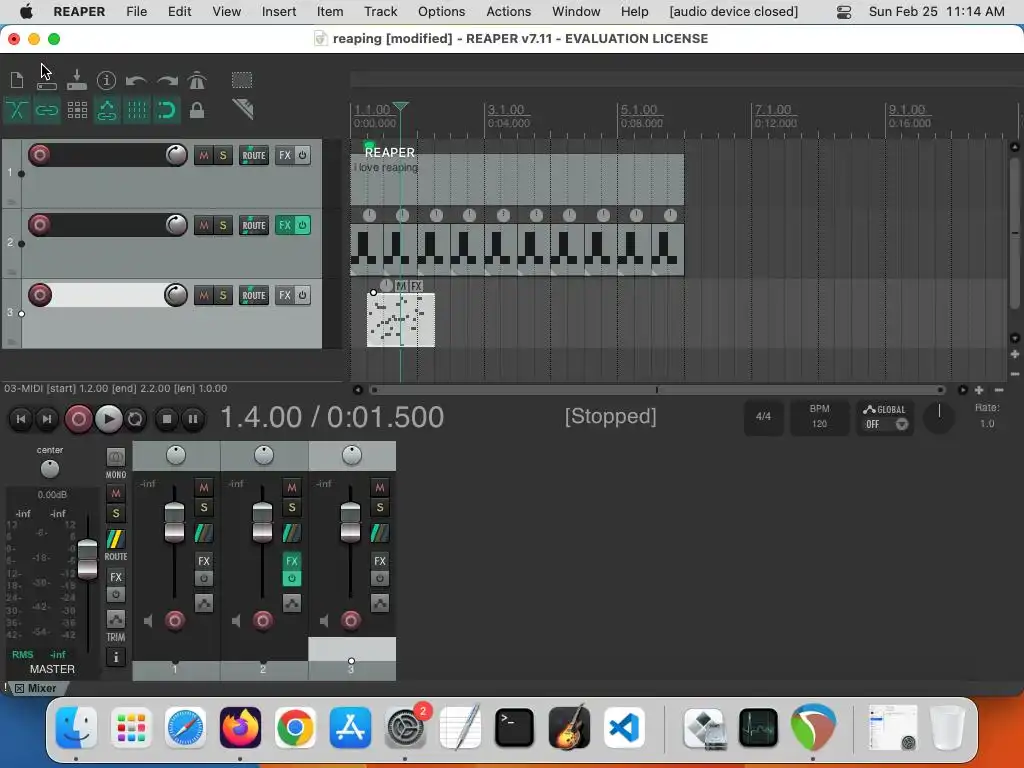Click the striped triangle toolbar icon
Image resolution: width=1024 pixels, height=768 pixels.
[242, 109]
